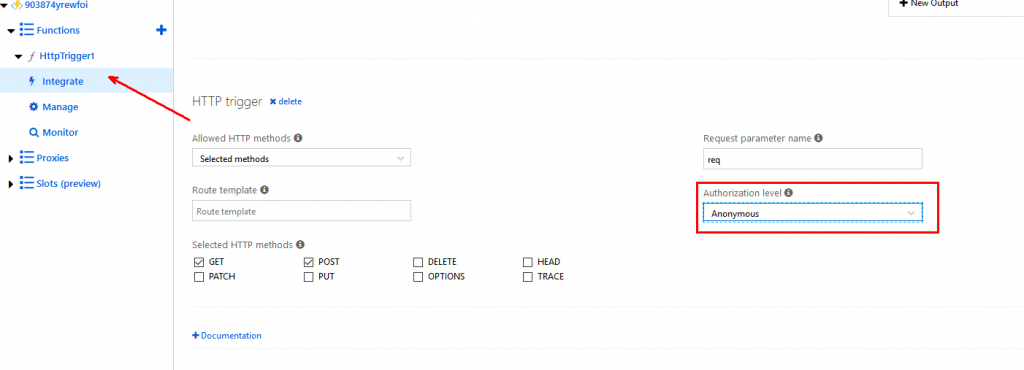The image size is (1024, 370).
Task: Expand the Proxies tree node
Action: 10,159
